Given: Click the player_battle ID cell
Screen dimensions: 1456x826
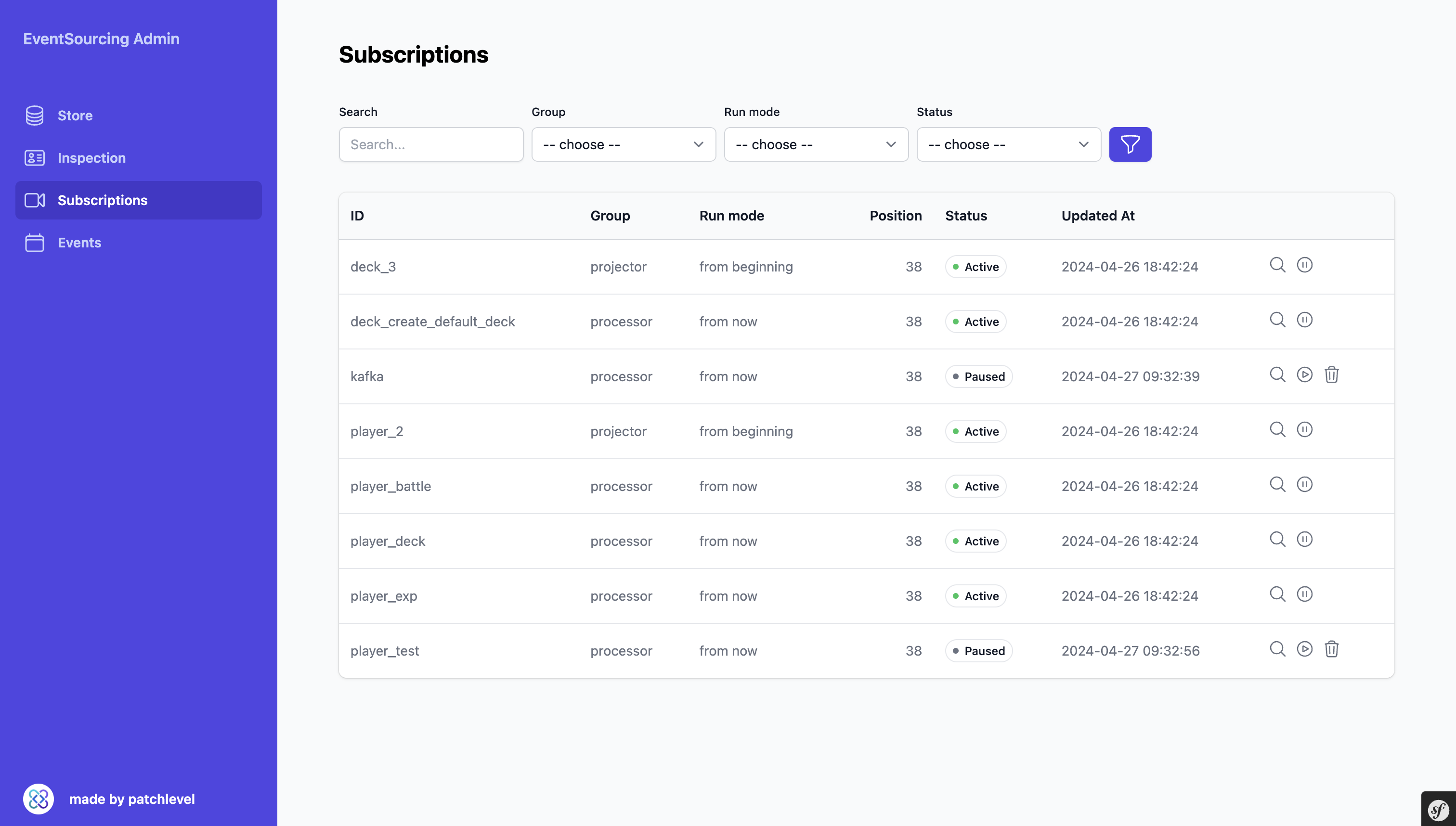Looking at the screenshot, I should 390,486.
